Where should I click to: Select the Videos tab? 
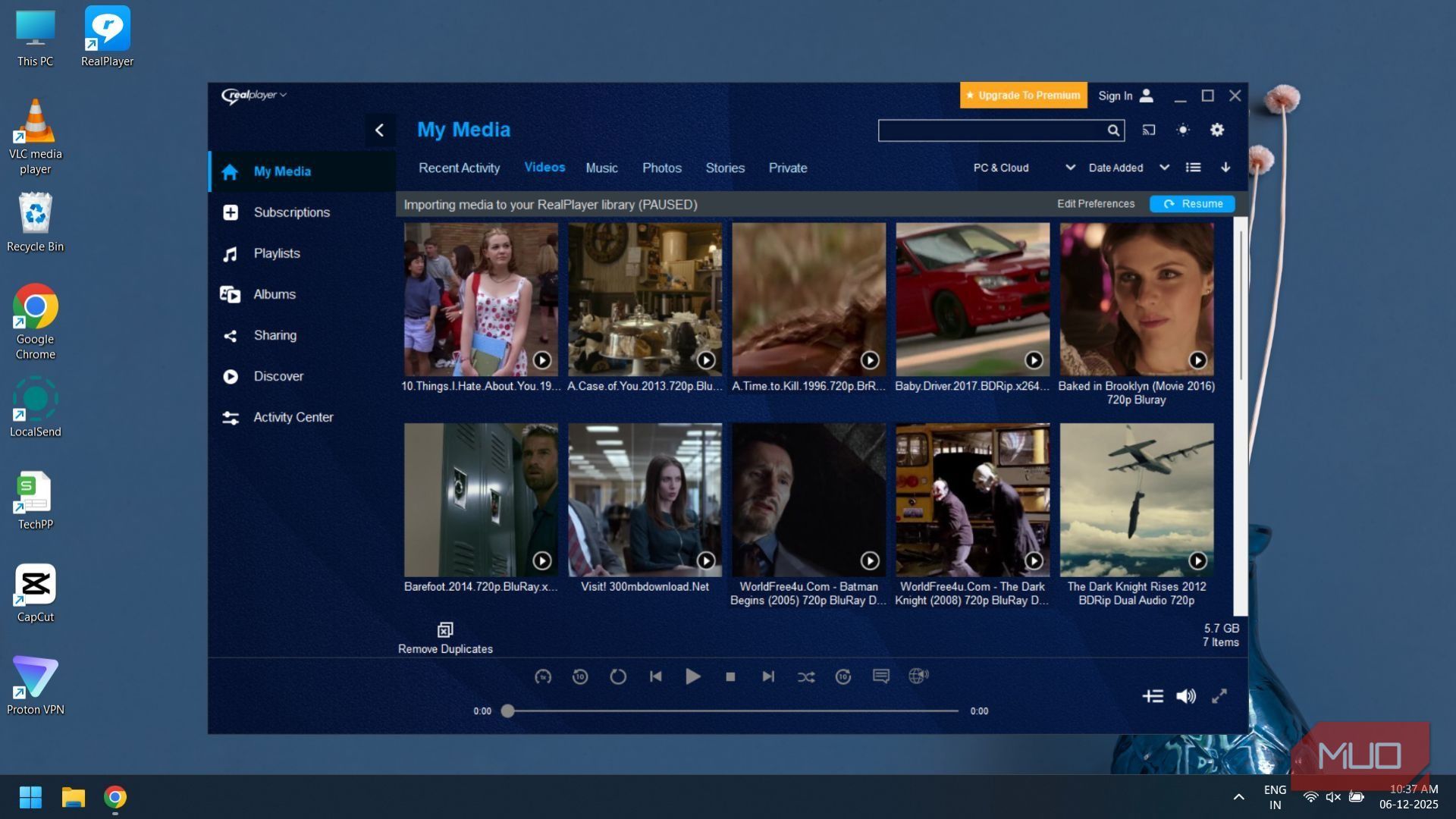[544, 168]
